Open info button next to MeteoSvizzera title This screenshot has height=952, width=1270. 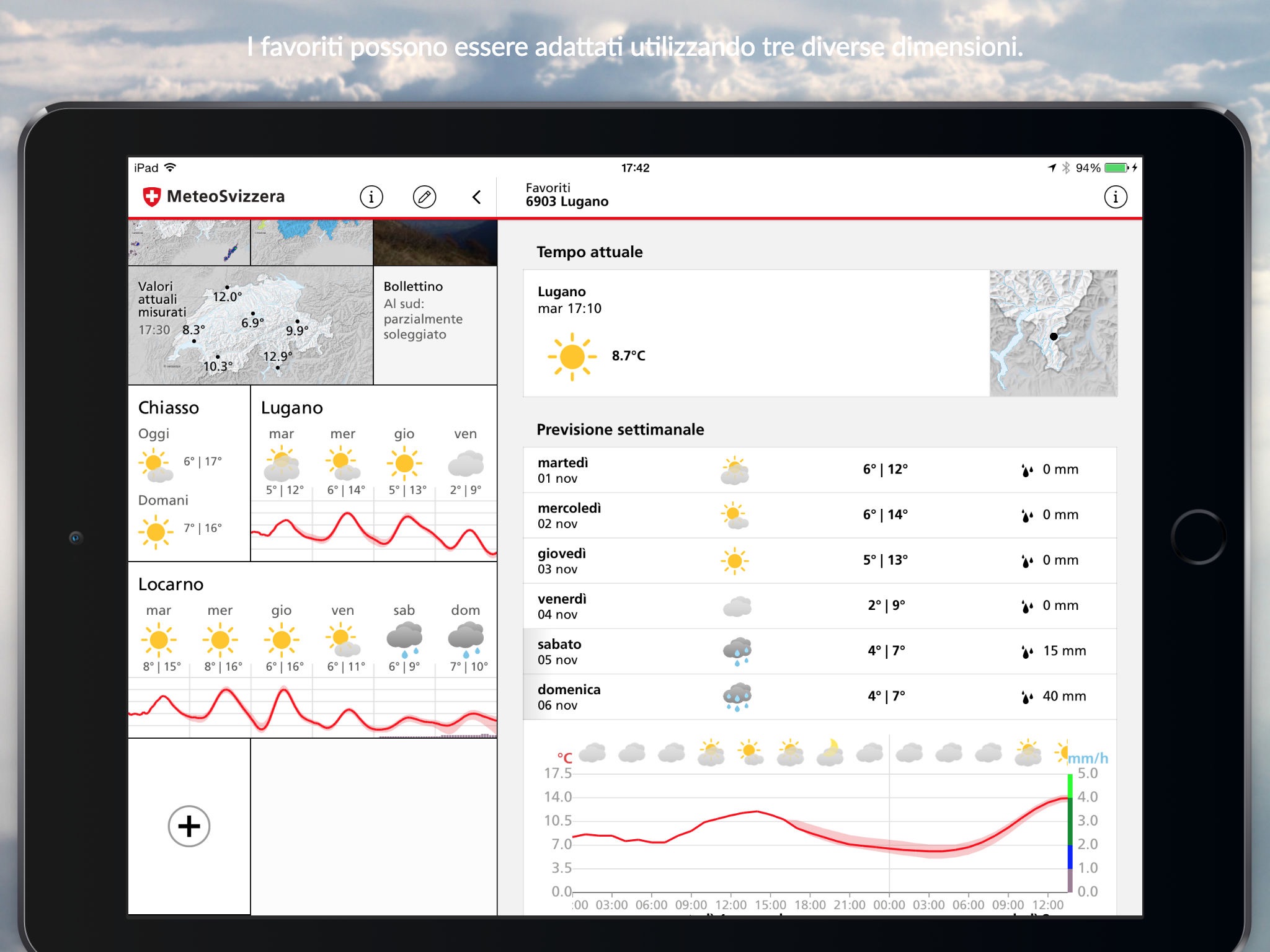371,197
